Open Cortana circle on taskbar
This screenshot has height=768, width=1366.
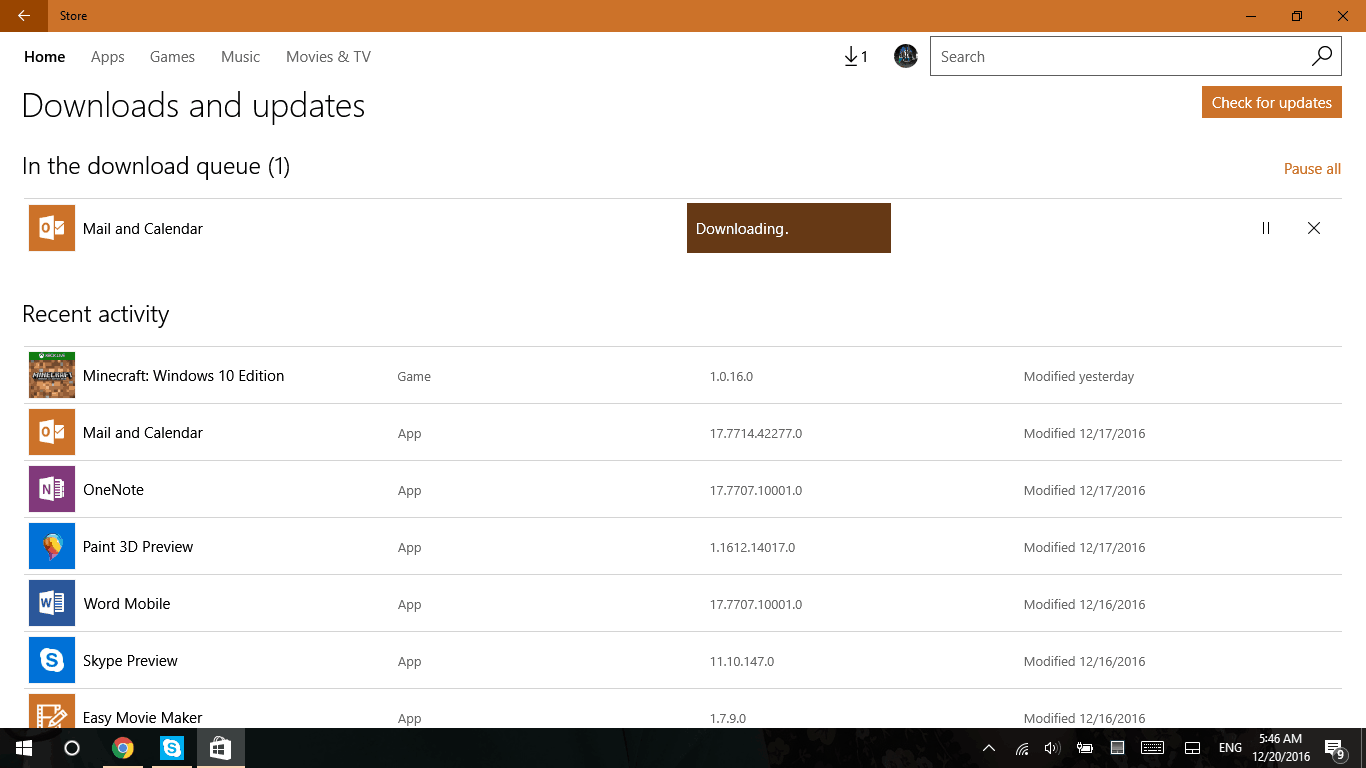(72, 748)
